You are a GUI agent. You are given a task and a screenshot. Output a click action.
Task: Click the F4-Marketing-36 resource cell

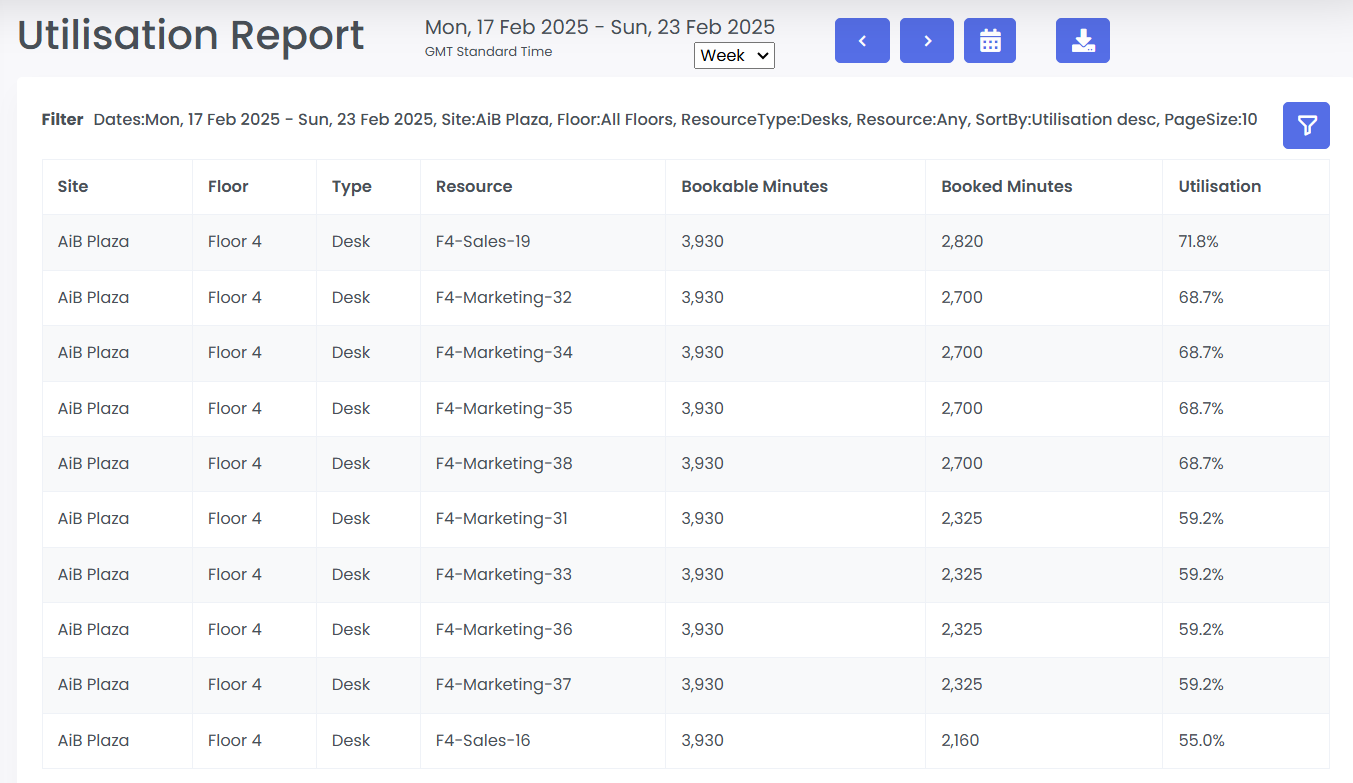coord(504,629)
